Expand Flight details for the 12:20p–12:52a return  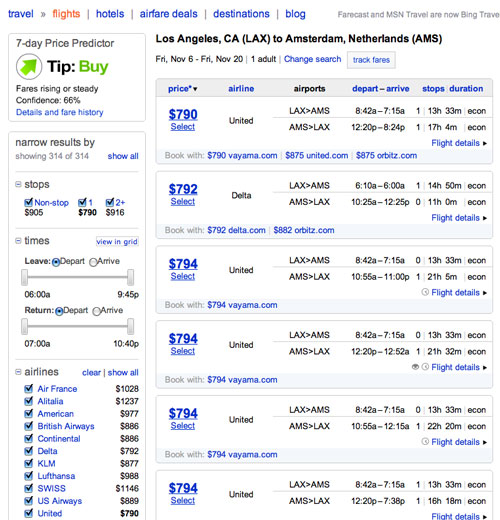tap(459, 367)
